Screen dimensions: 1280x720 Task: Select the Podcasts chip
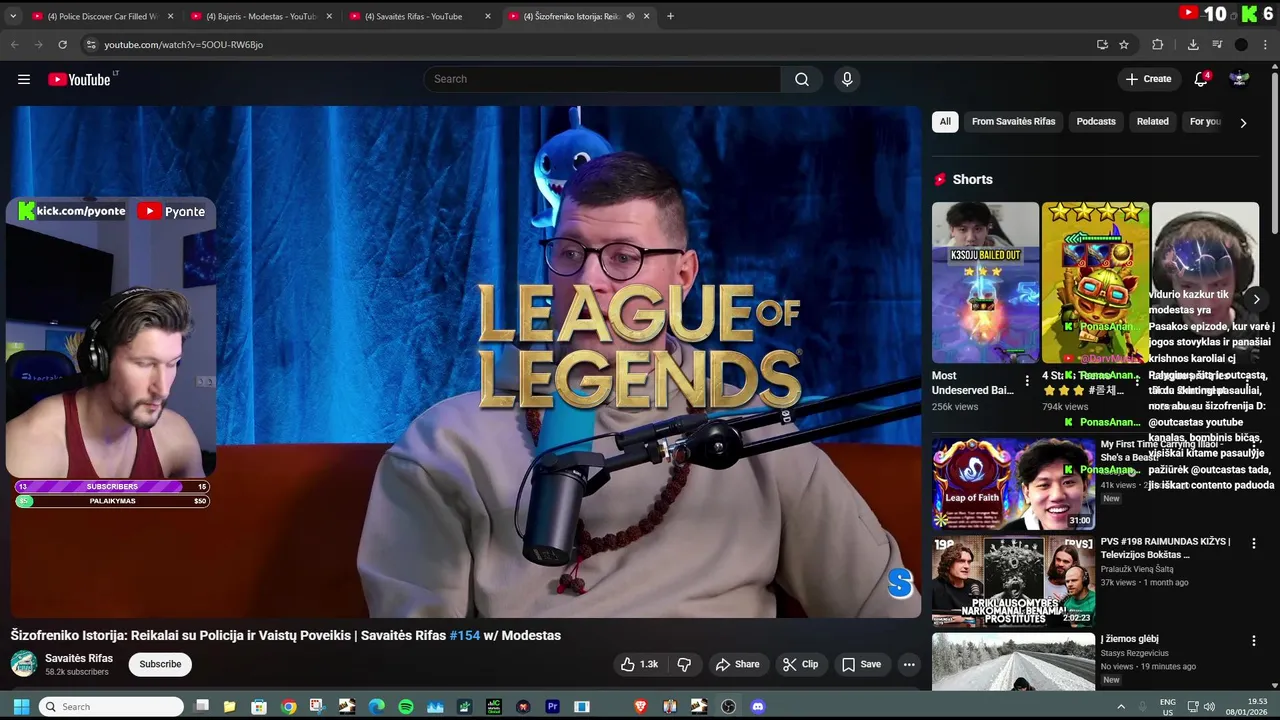(1096, 122)
